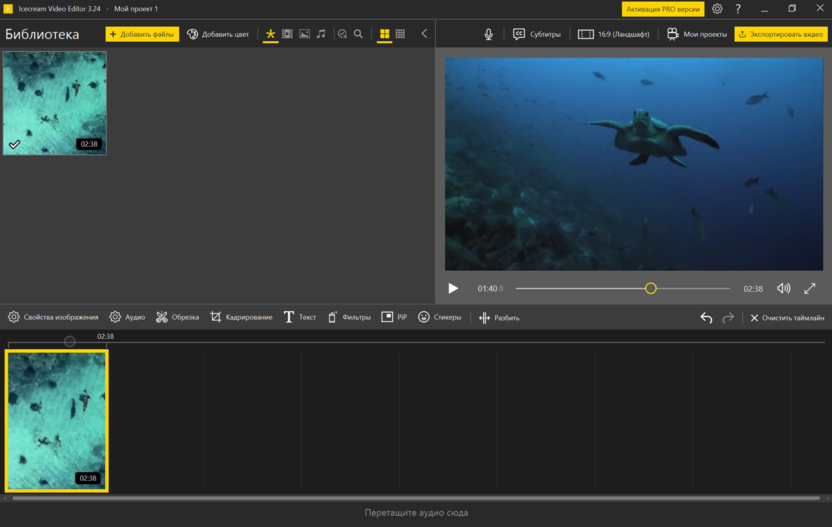Screen dimensions: 832x527
Task: Open the Стикеры stickers tool
Action: pos(439,317)
